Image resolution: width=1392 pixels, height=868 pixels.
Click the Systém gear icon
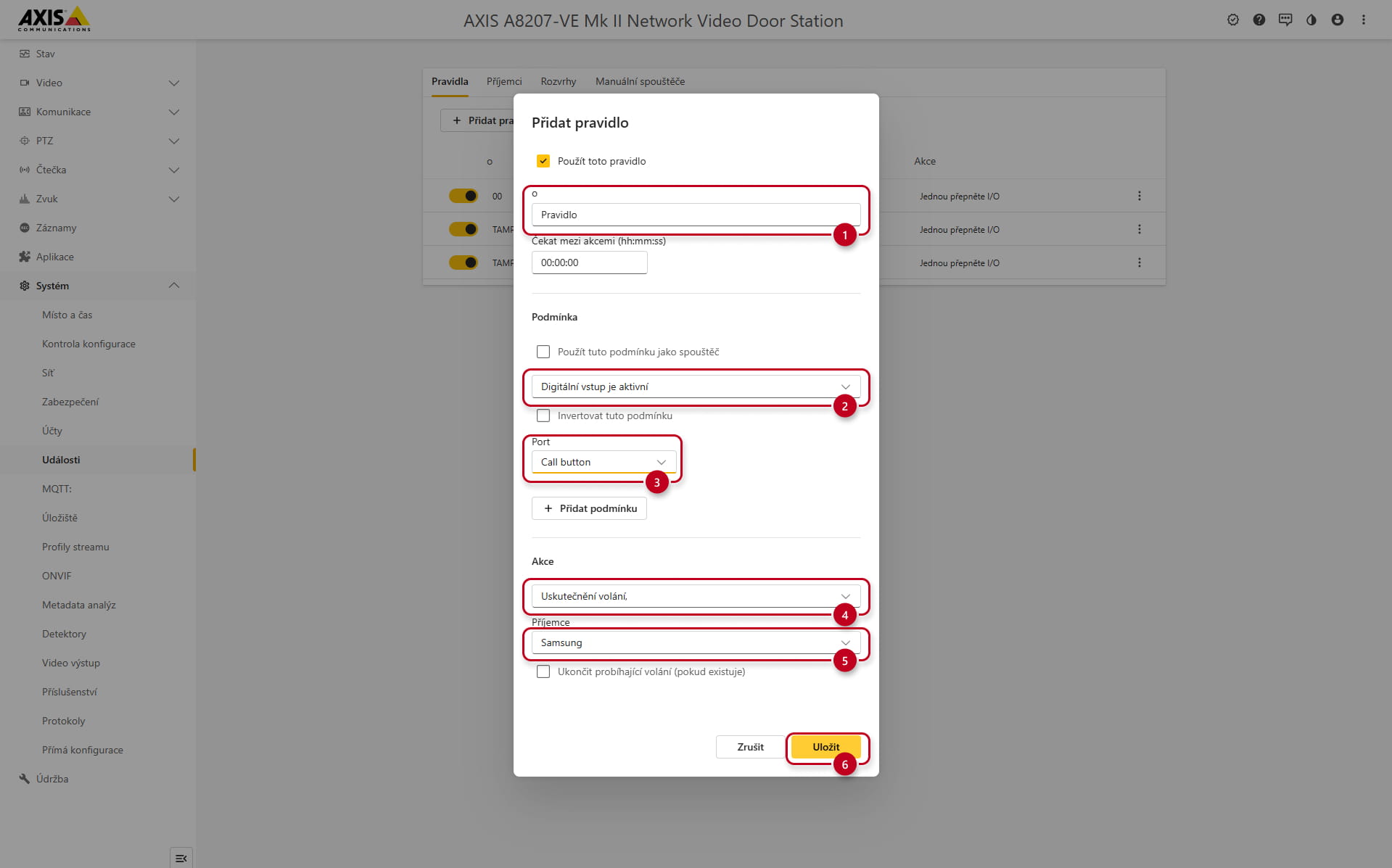pos(25,286)
